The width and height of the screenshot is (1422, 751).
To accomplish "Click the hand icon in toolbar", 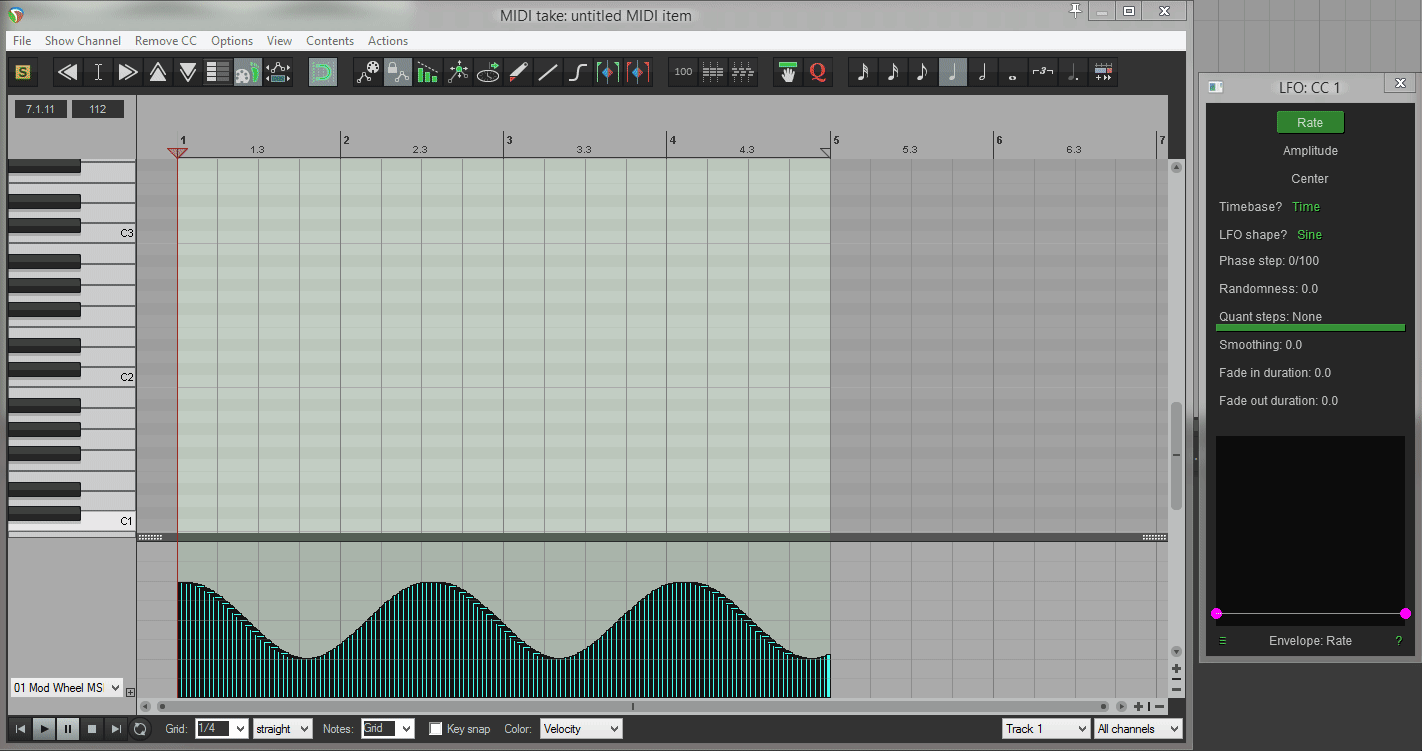I will click(788, 72).
